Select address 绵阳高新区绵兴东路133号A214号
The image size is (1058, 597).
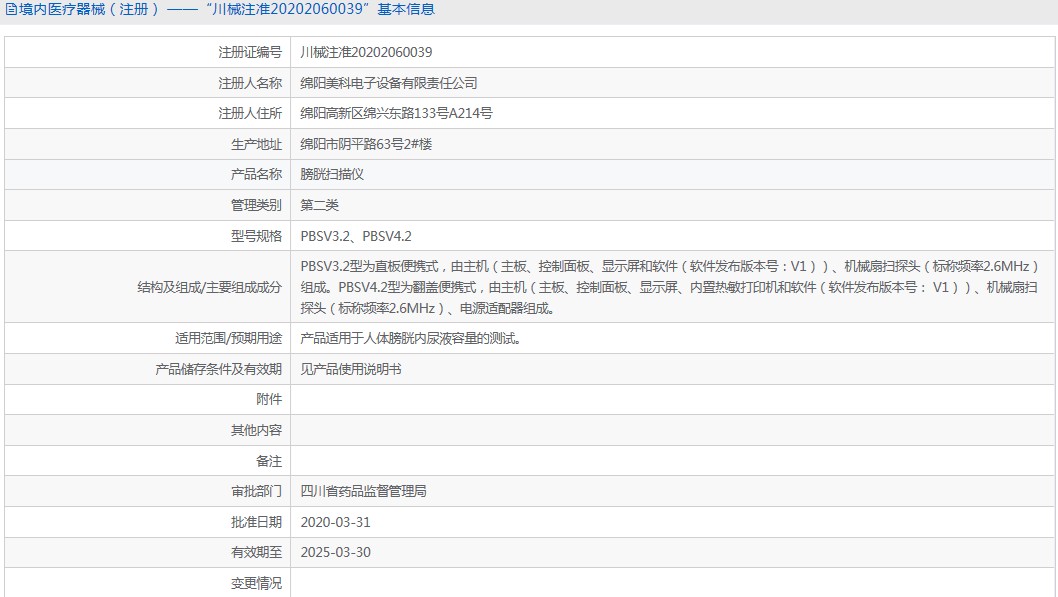[396, 113]
